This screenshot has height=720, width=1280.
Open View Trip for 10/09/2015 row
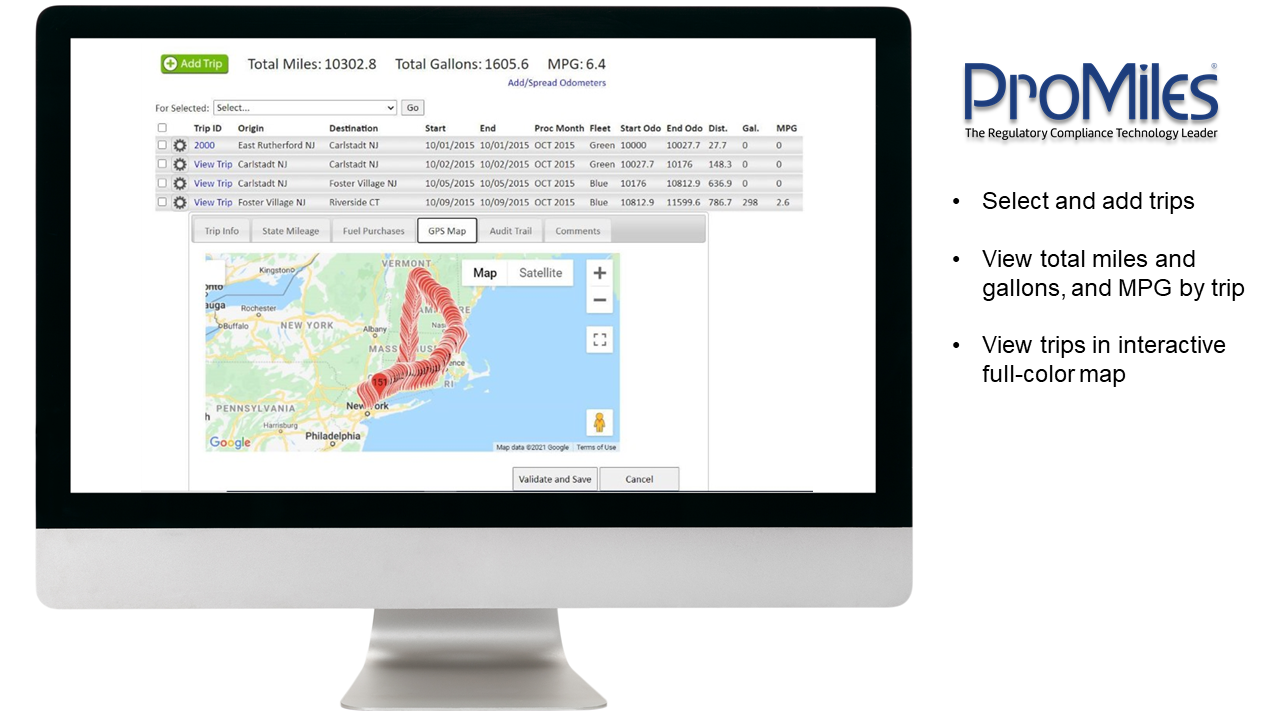[x=213, y=203]
